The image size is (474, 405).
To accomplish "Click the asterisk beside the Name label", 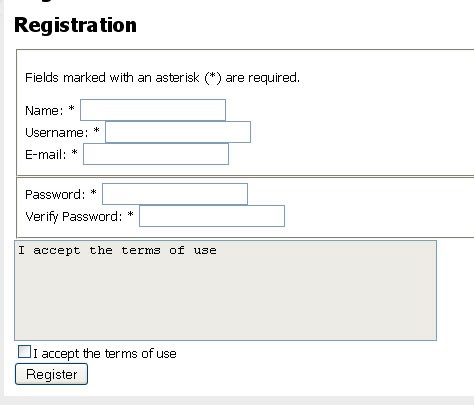I will 71,108.
